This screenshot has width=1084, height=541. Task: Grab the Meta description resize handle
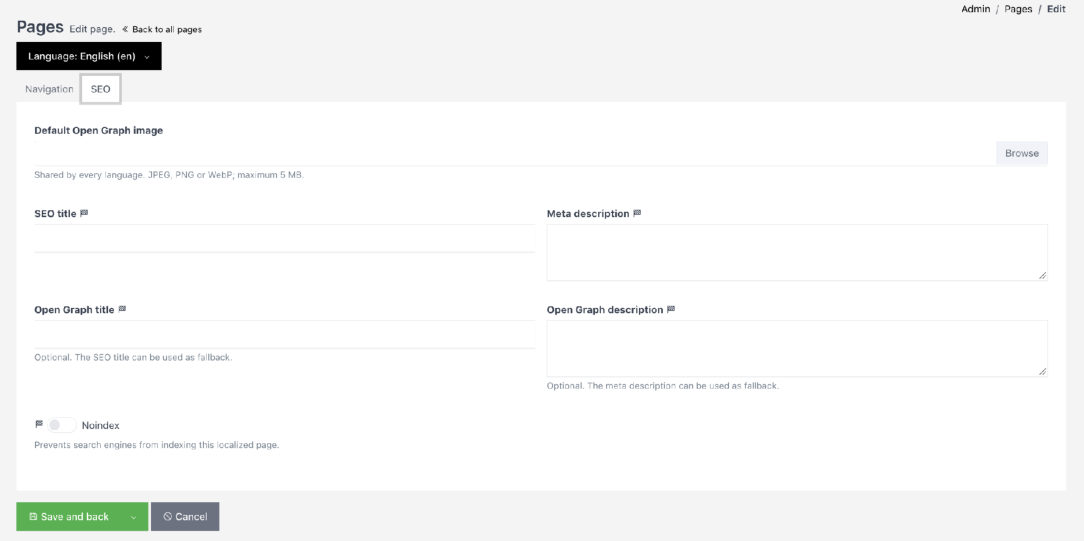tap(1043, 276)
